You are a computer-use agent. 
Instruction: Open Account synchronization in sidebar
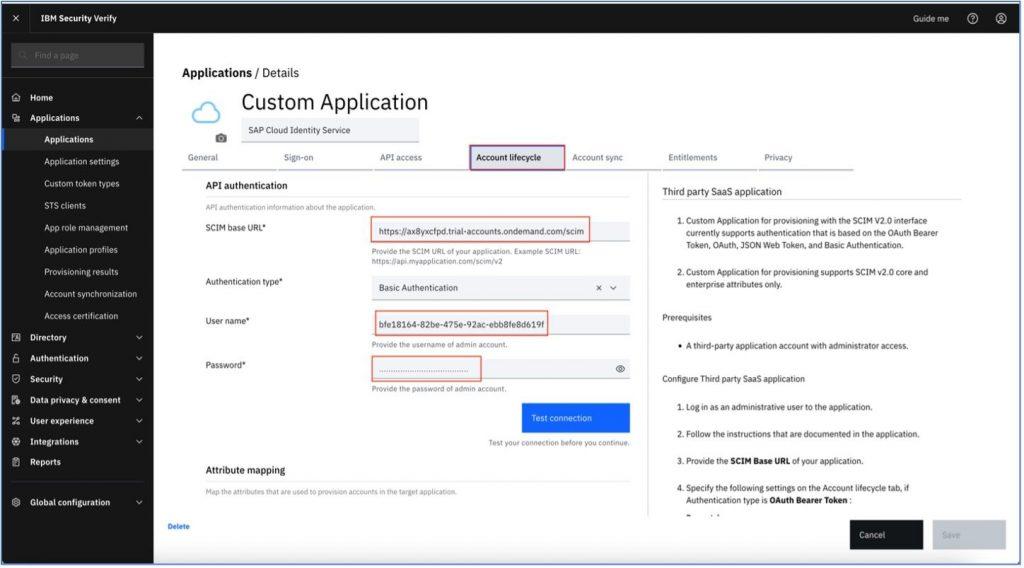click(x=90, y=294)
